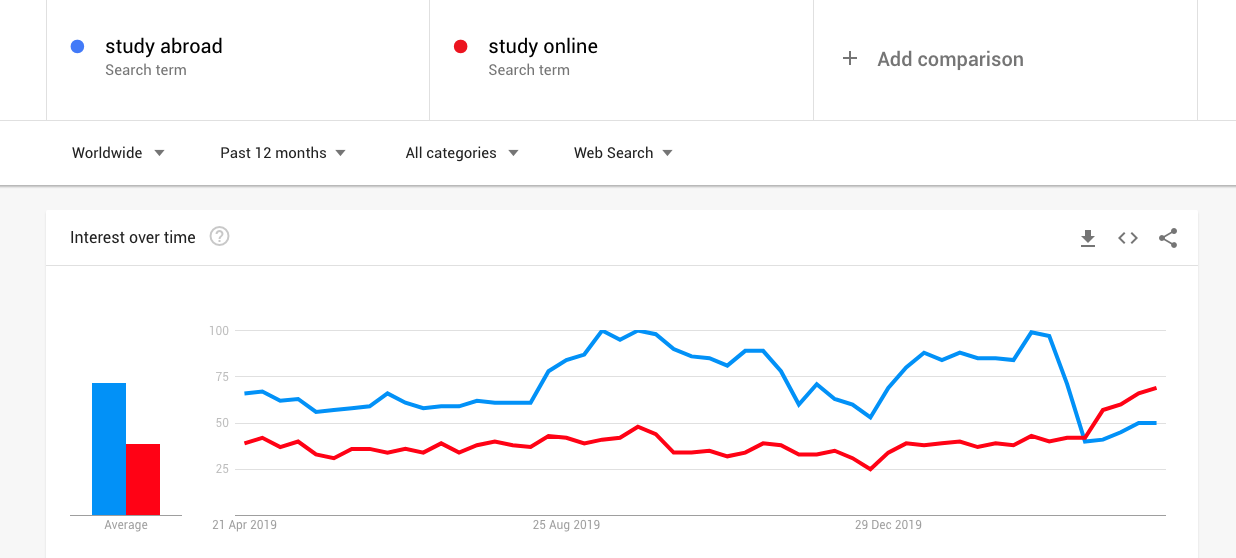Image resolution: width=1236 pixels, height=558 pixels.
Task: Download the Interest over time CSV
Action: point(1088,238)
